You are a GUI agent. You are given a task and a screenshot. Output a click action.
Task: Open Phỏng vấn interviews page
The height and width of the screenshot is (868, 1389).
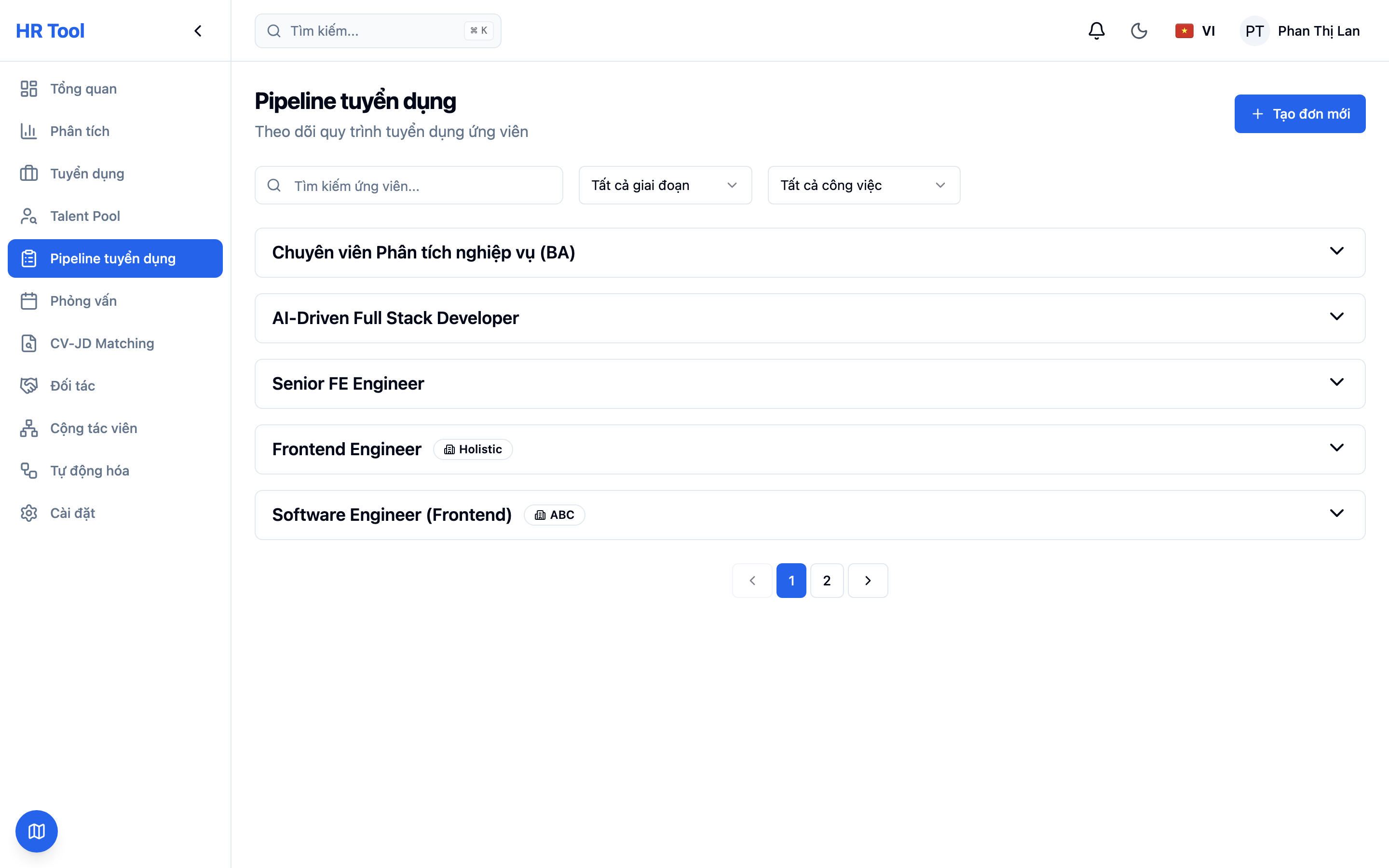pyautogui.click(x=115, y=301)
